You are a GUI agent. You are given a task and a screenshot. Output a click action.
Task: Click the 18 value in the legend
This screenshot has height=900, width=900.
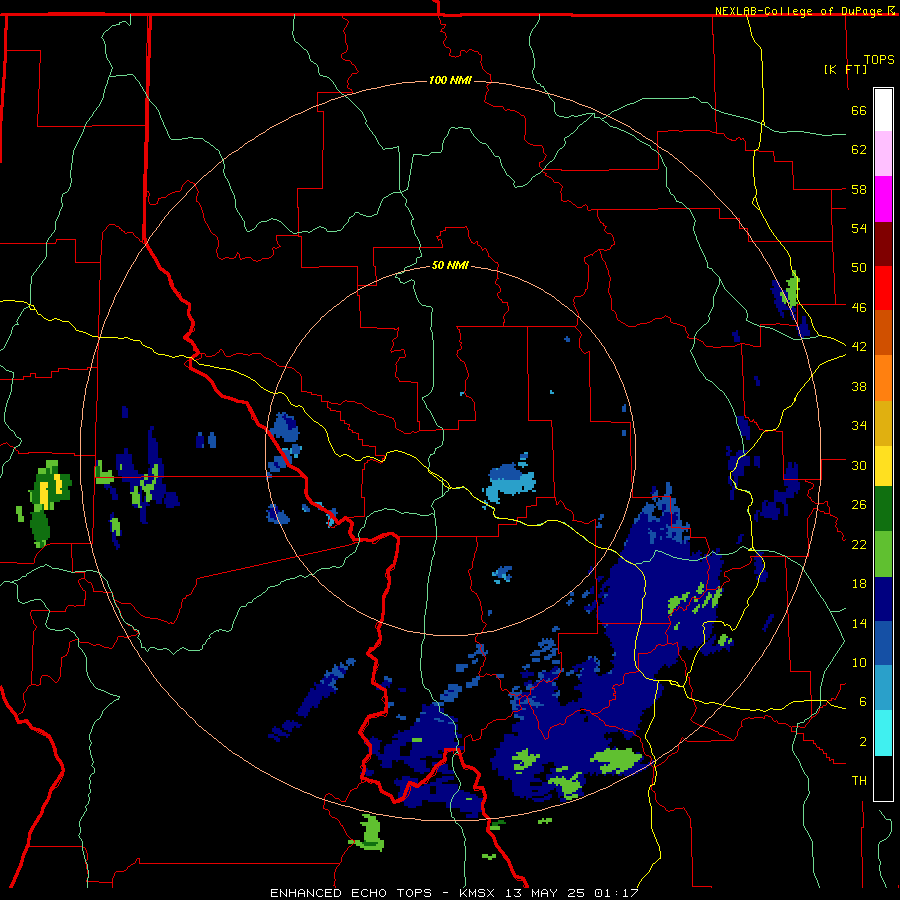tap(859, 584)
